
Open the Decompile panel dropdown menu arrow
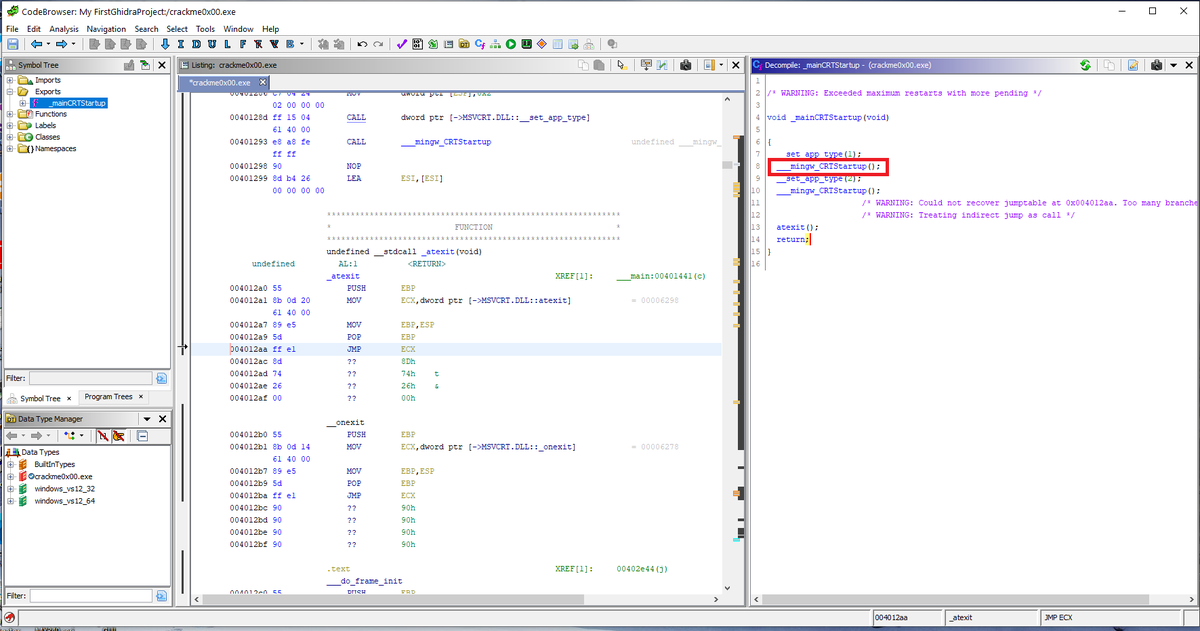click(x=1173, y=65)
